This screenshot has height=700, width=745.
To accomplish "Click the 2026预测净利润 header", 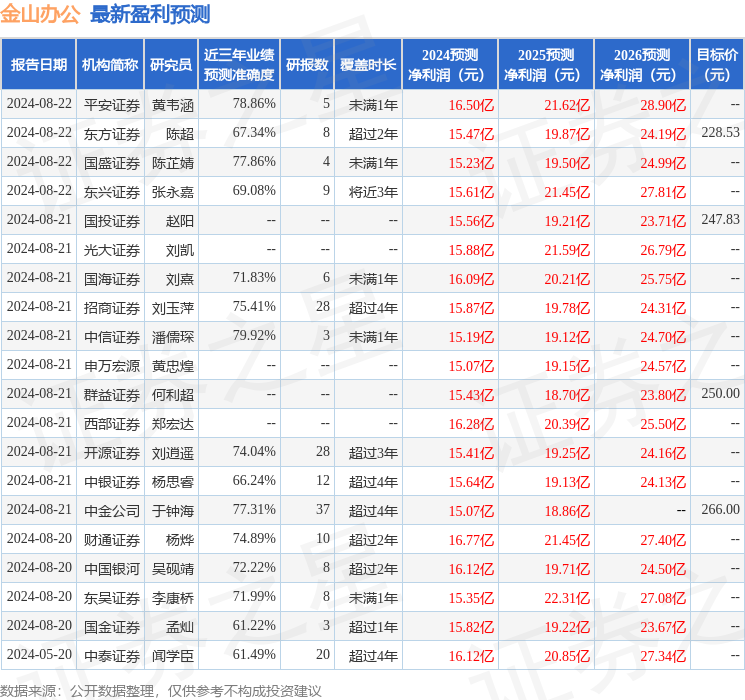I will pyautogui.click(x=642, y=65).
